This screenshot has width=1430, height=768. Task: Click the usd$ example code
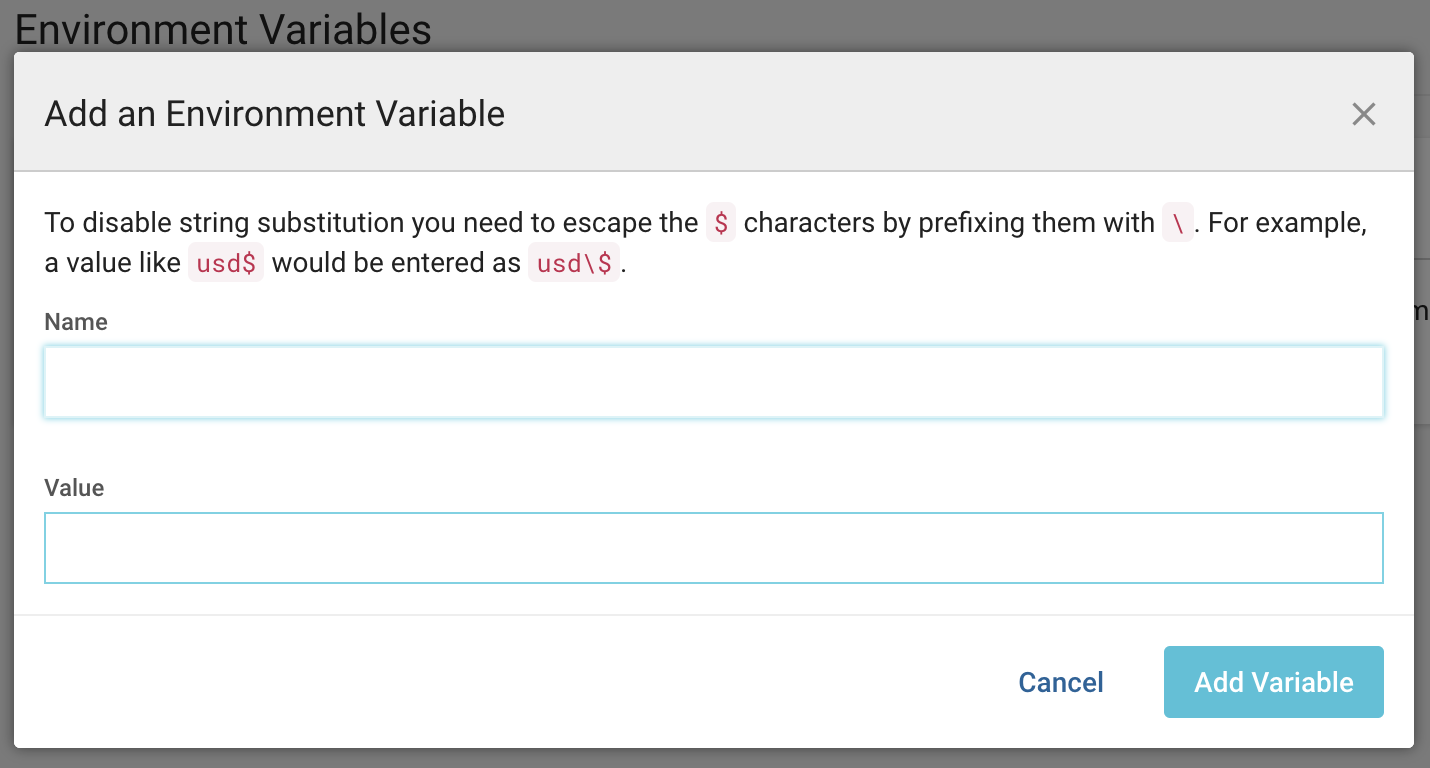[x=226, y=264]
